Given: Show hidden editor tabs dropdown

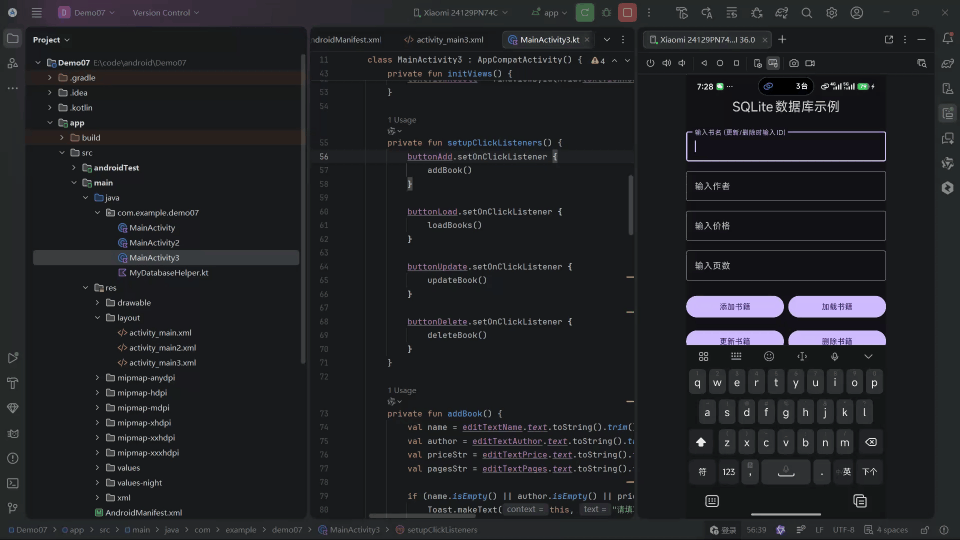Looking at the screenshot, I should 607,40.
